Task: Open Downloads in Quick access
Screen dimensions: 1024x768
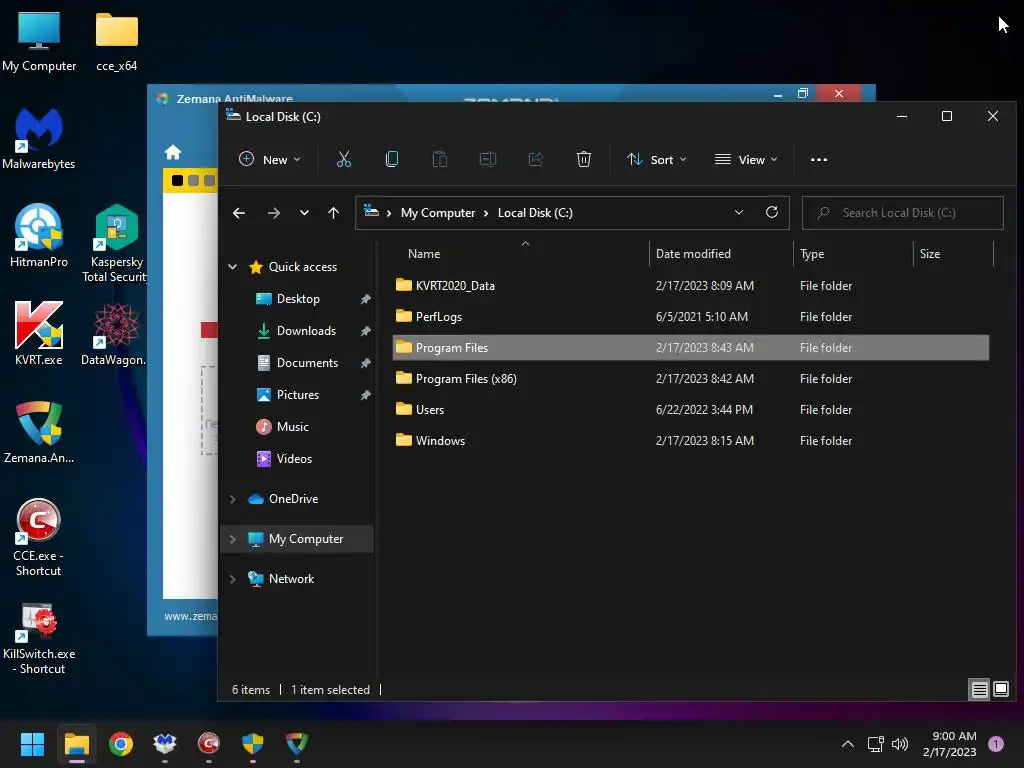Action: (306, 330)
